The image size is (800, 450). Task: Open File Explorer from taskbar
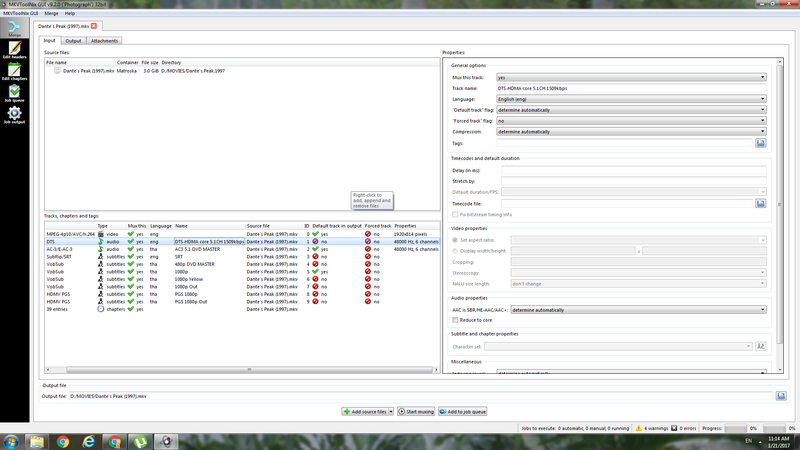click(x=37, y=441)
